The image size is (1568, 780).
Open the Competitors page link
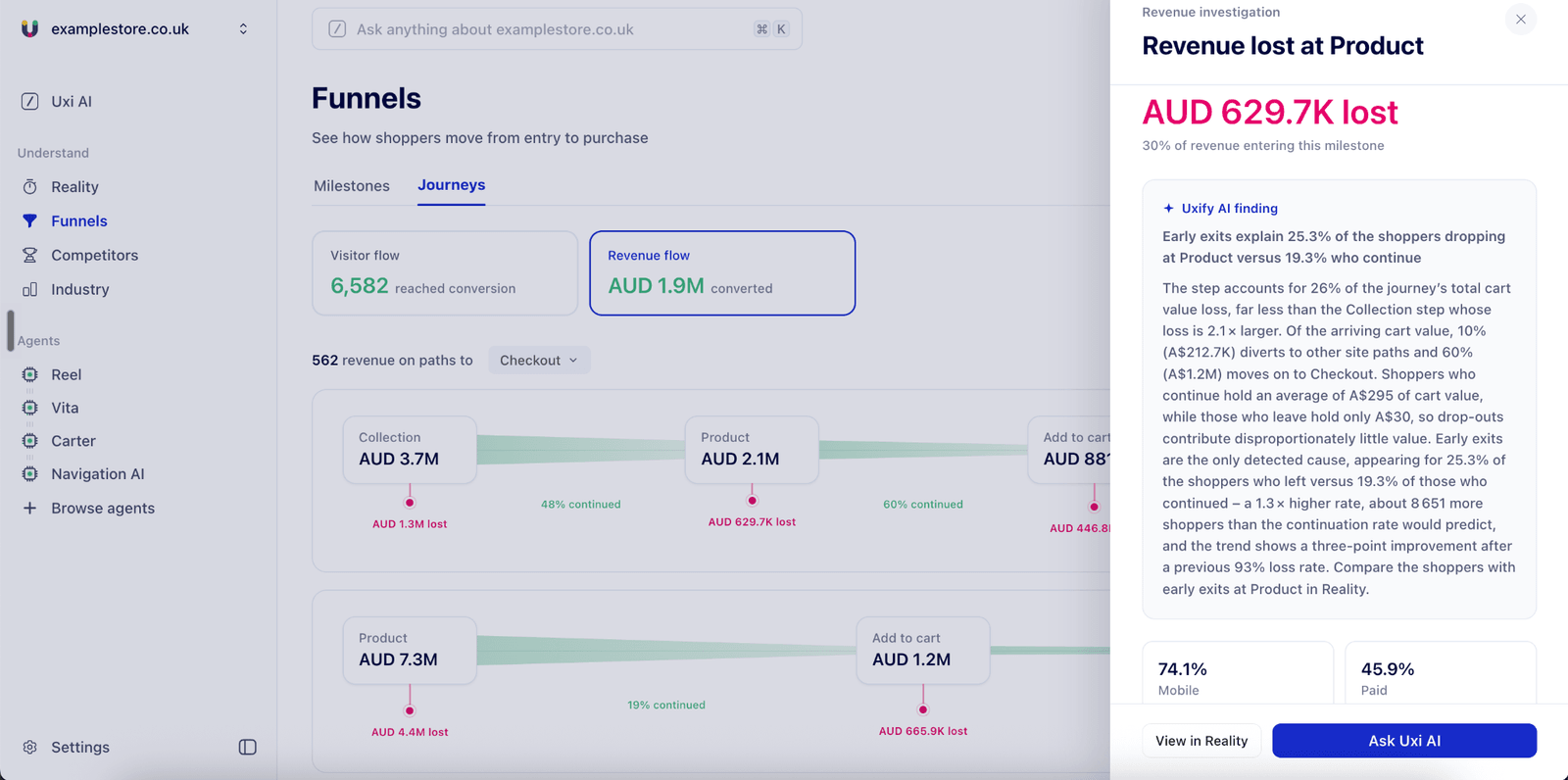coord(95,255)
